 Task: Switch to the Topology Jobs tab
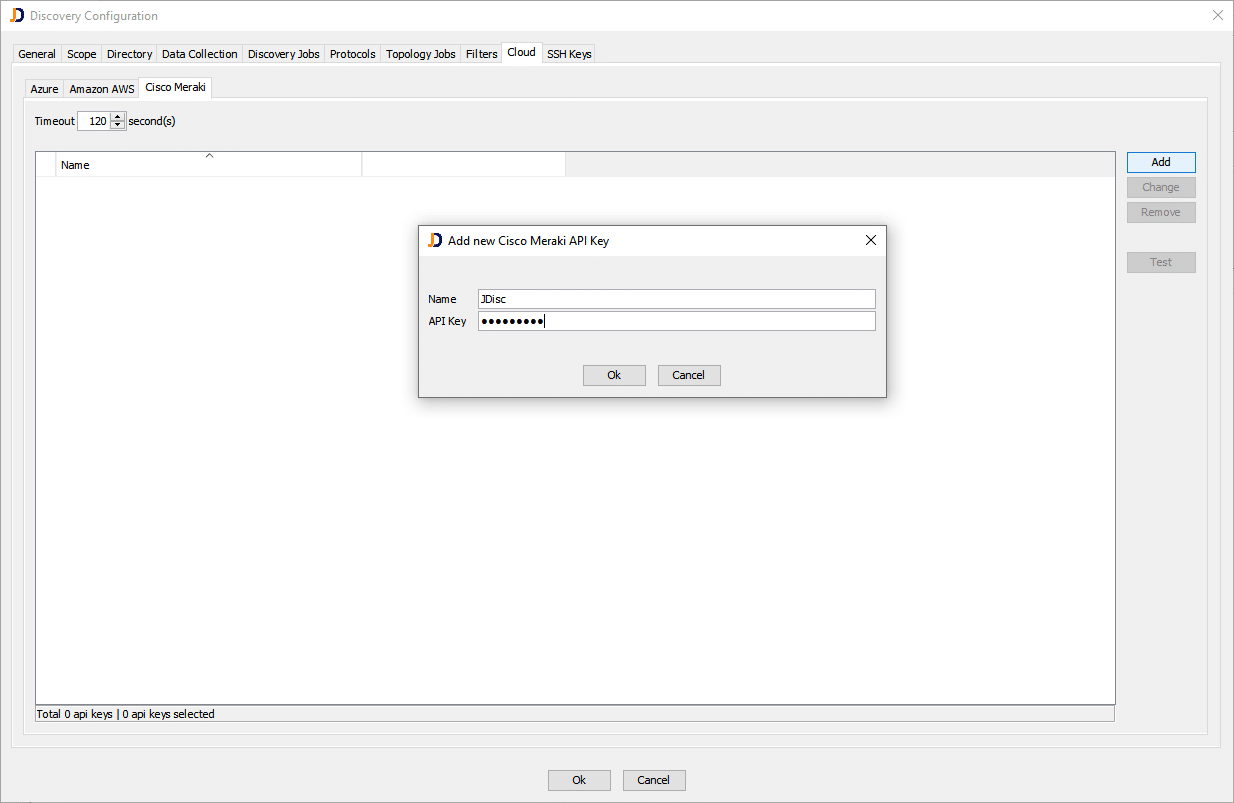420,53
